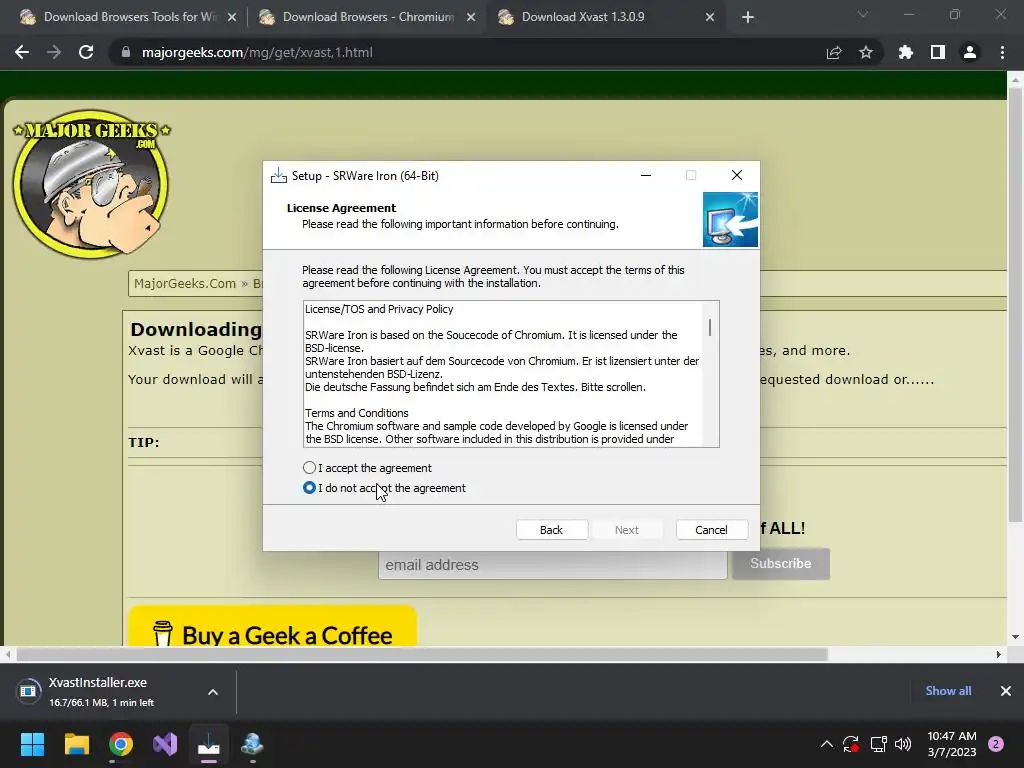Close the SRWare Iron setup window
This screenshot has height=768, width=1024.
click(x=737, y=175)
